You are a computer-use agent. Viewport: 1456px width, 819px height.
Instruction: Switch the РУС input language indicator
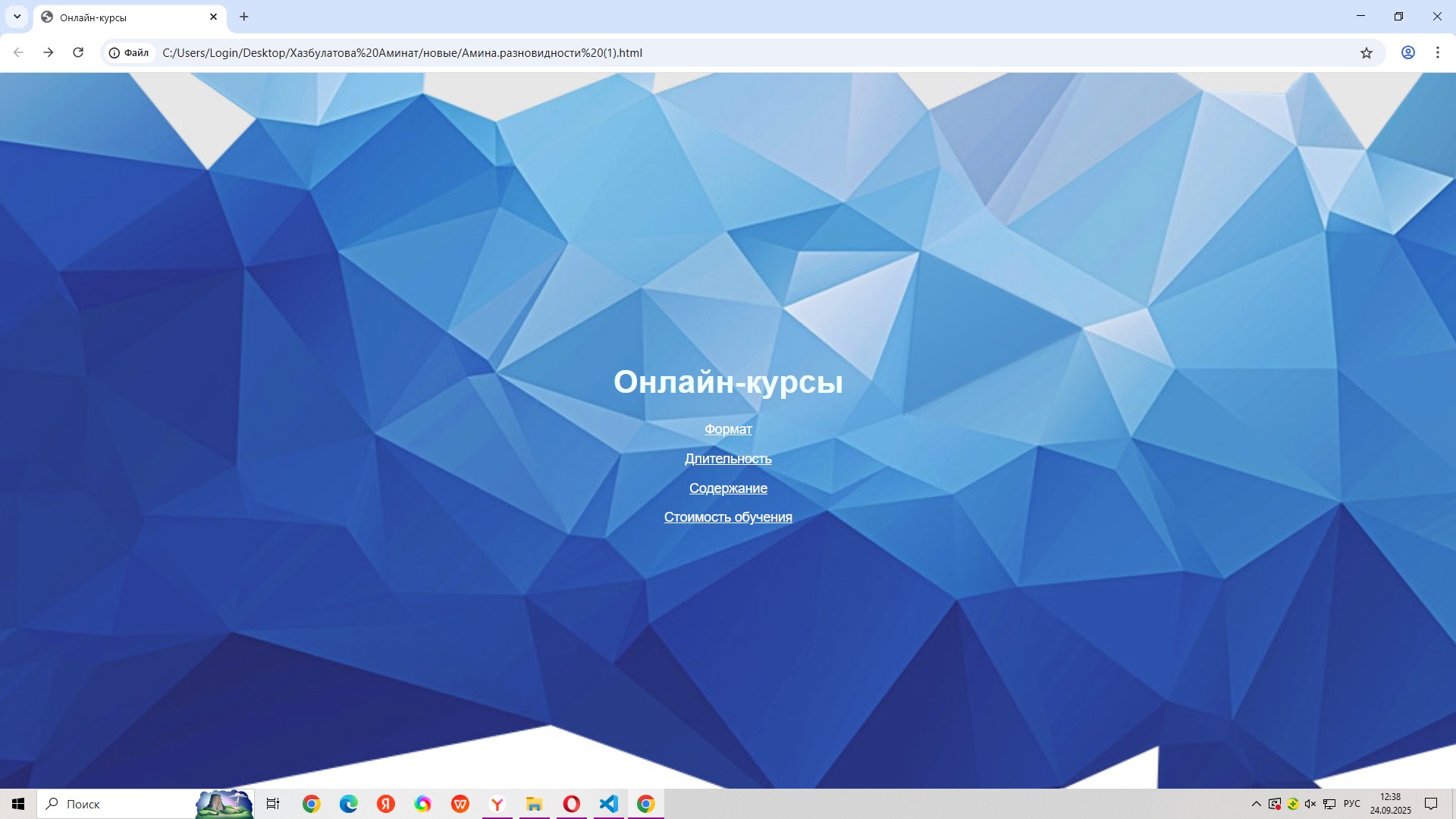[x=1351, y=804]
